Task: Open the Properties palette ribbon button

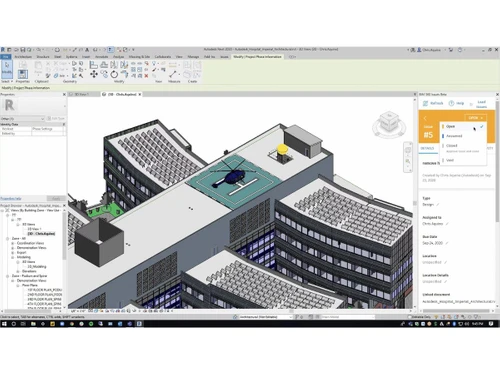Action: tap(23, 74)
